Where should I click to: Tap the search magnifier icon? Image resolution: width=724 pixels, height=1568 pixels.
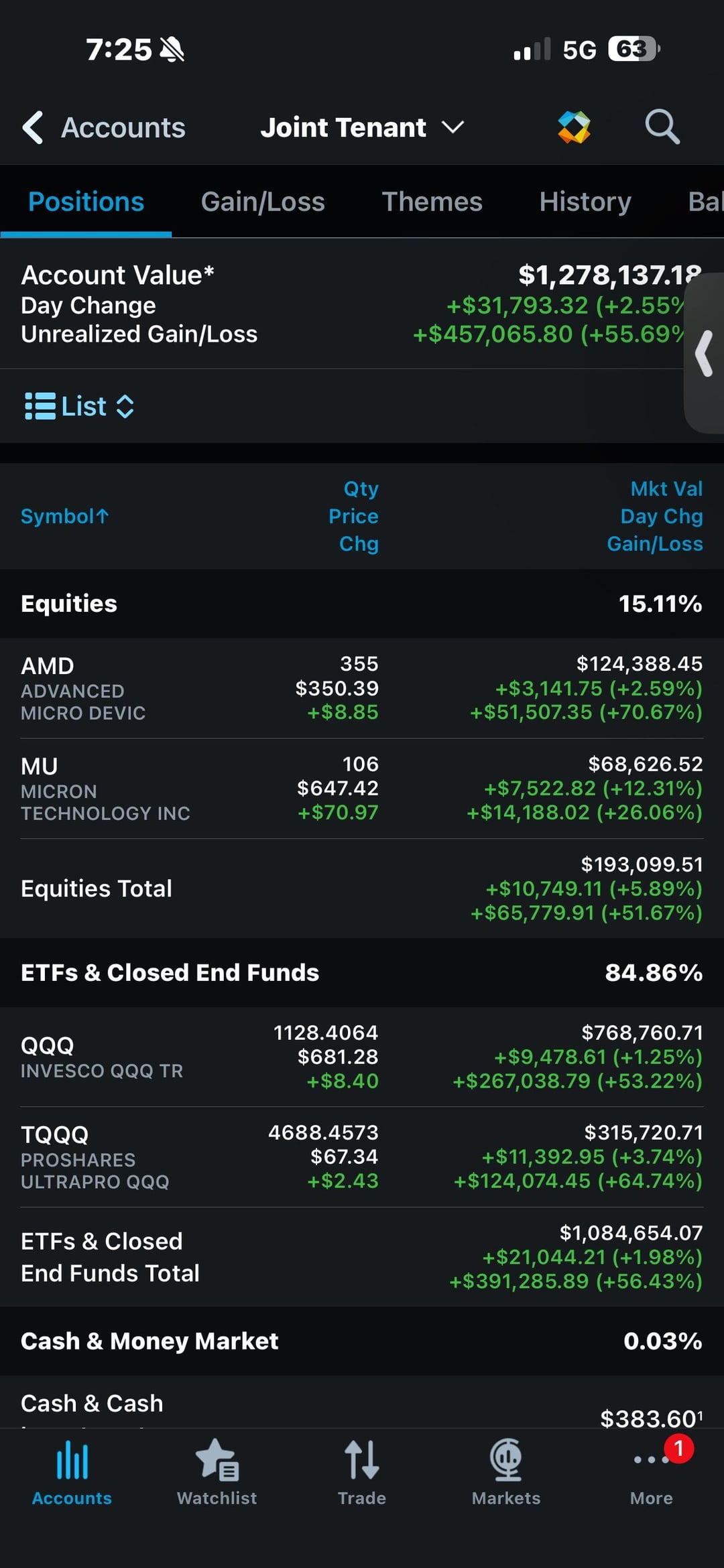click(662, 127)
